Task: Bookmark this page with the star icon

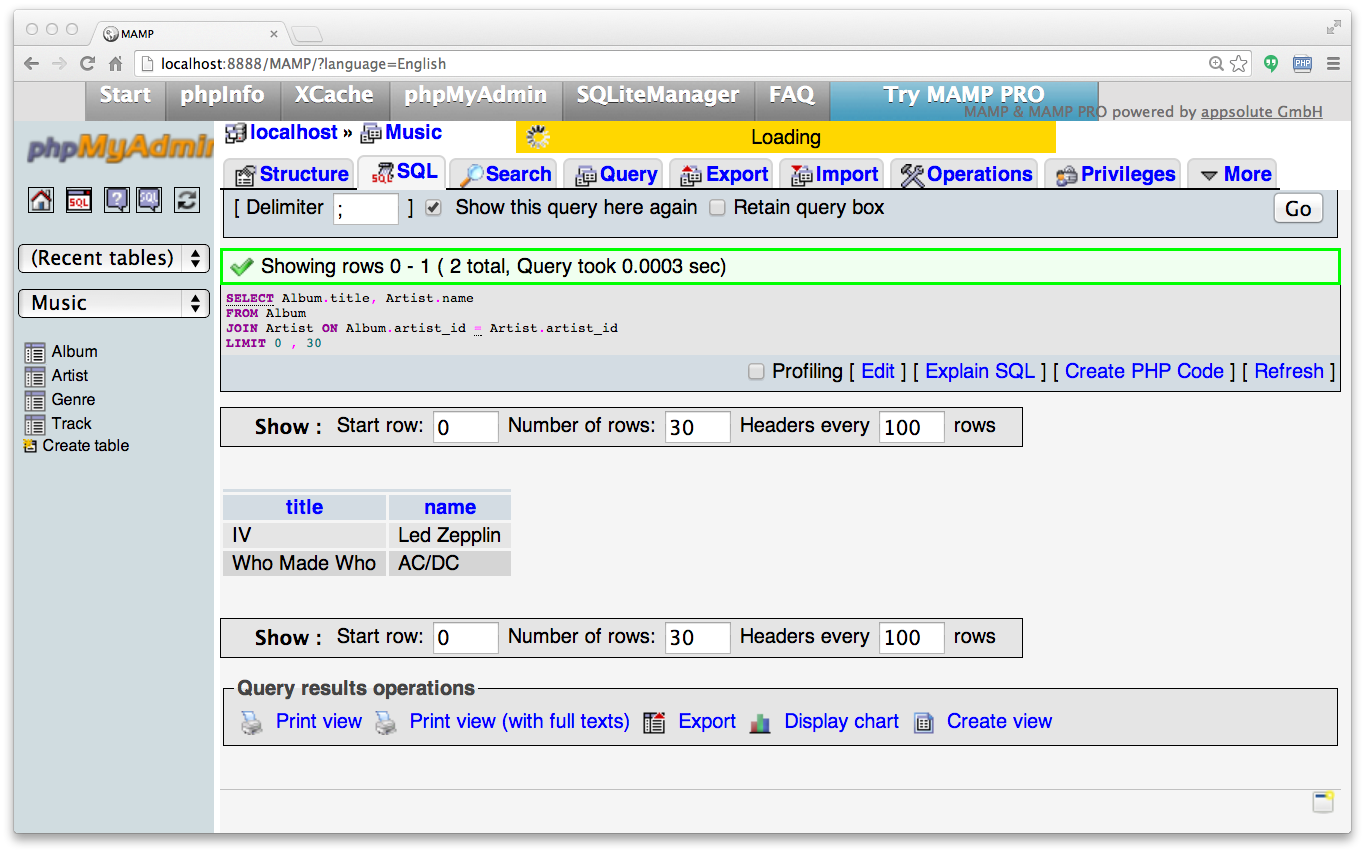Action: [x=1239, y=63]
